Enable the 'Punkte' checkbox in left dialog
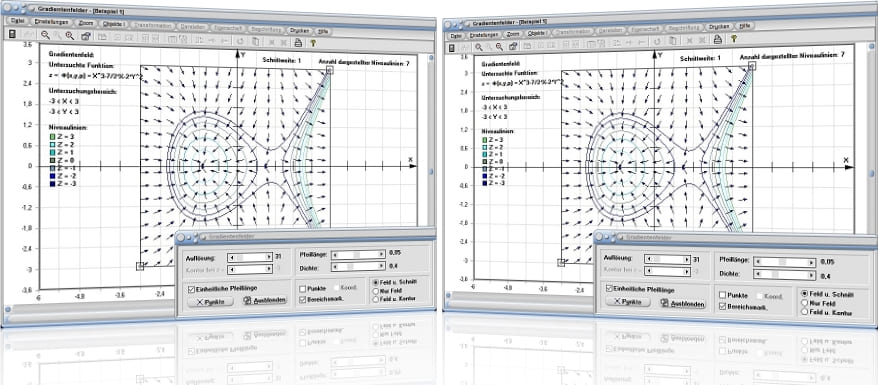Screen dimensions: 878x385 point(302,289)
